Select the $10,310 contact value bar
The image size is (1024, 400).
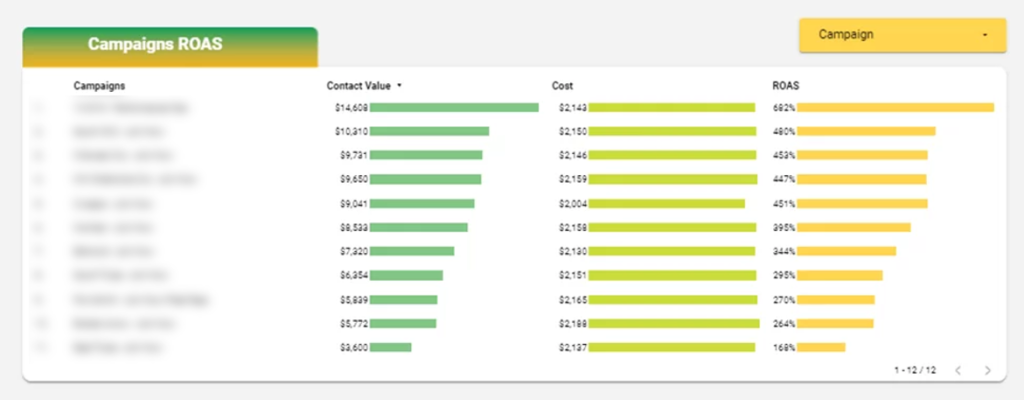click(x=429, y=131)
